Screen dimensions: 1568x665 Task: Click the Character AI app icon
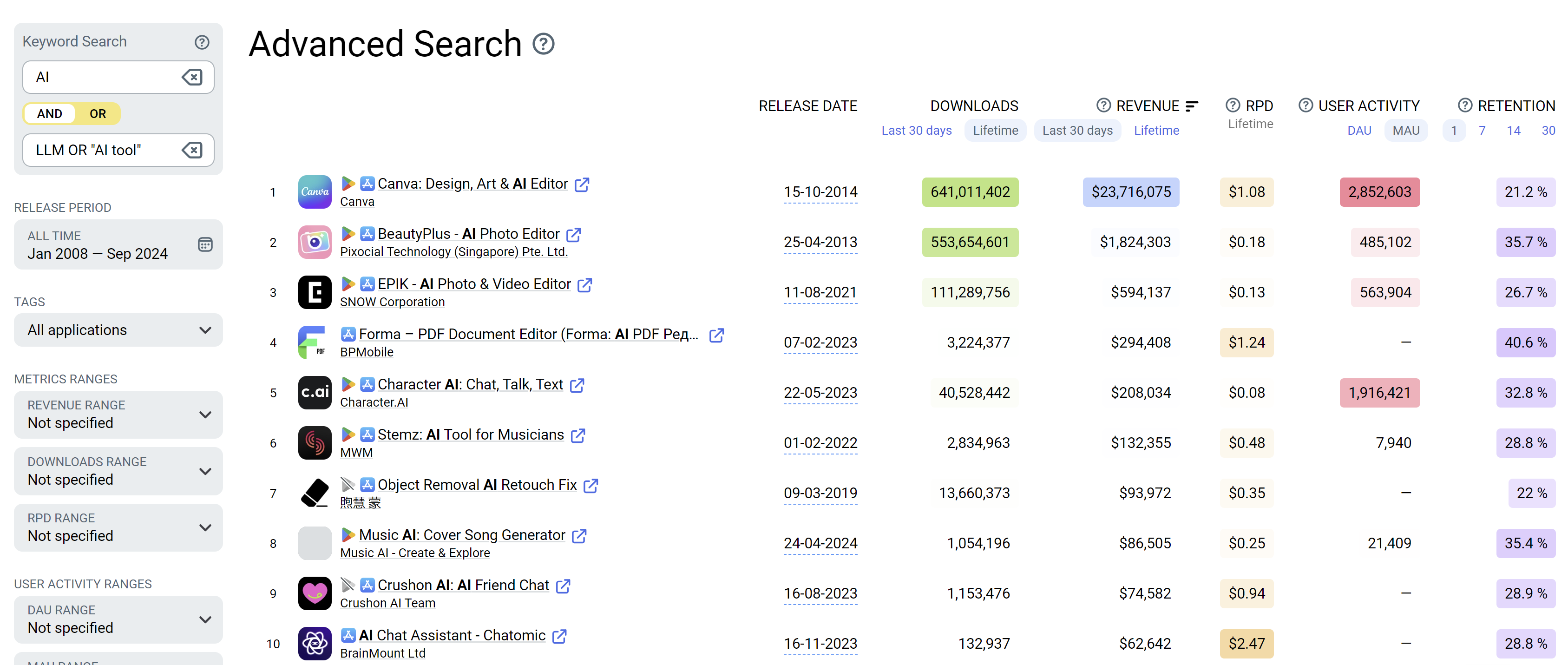[315, 393]
